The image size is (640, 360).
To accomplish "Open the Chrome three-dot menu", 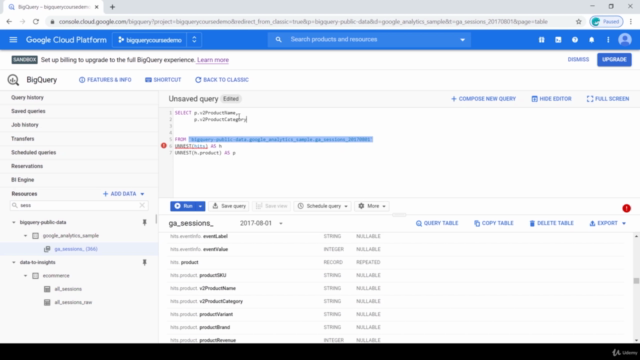I will (x=631, y=22).
